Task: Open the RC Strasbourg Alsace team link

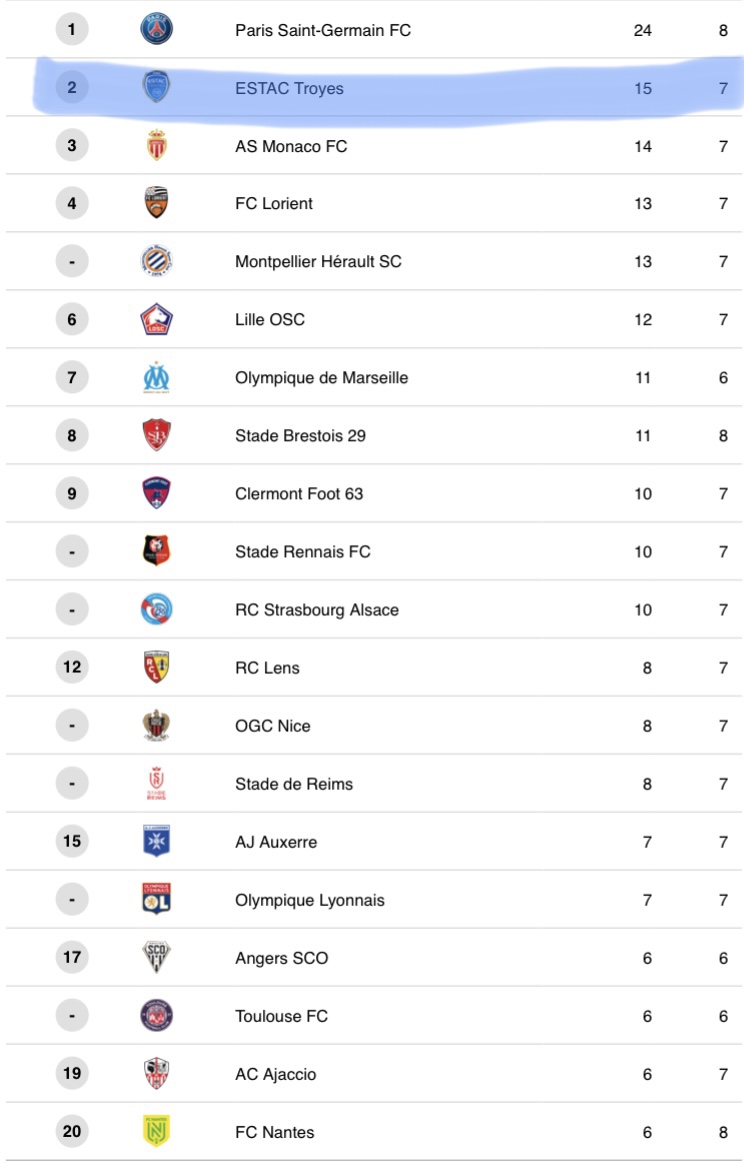Action: 317,610
